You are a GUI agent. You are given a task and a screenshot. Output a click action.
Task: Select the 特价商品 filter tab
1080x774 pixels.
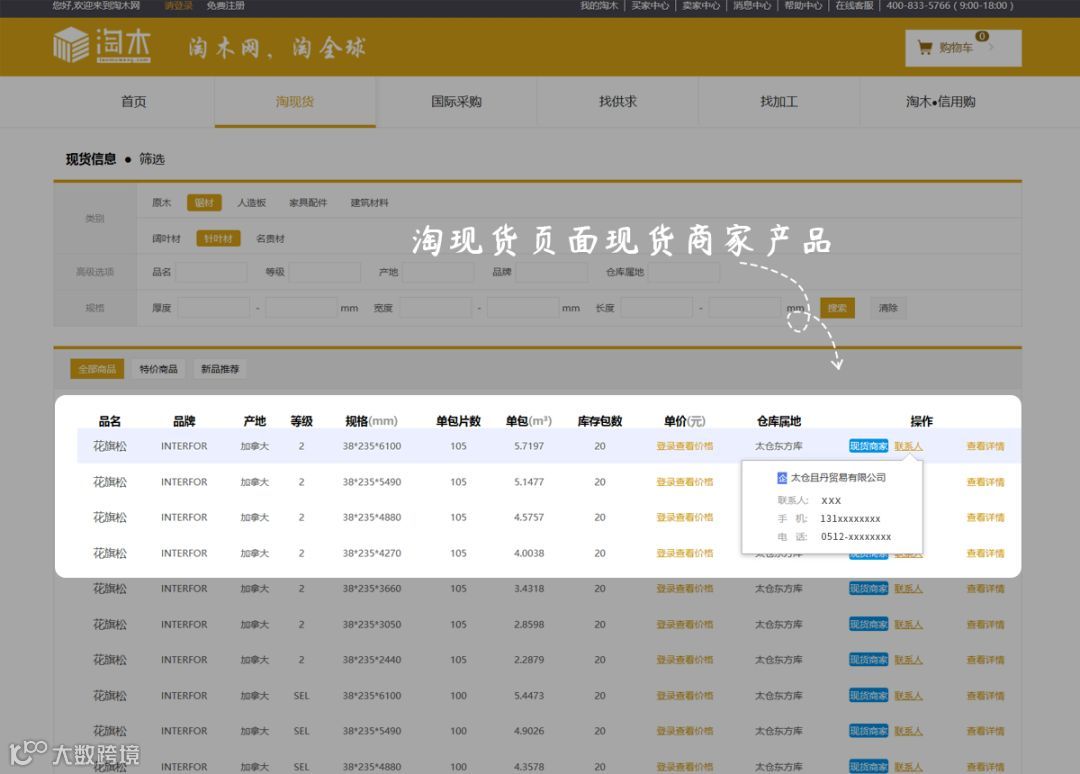tap(158, 369)
